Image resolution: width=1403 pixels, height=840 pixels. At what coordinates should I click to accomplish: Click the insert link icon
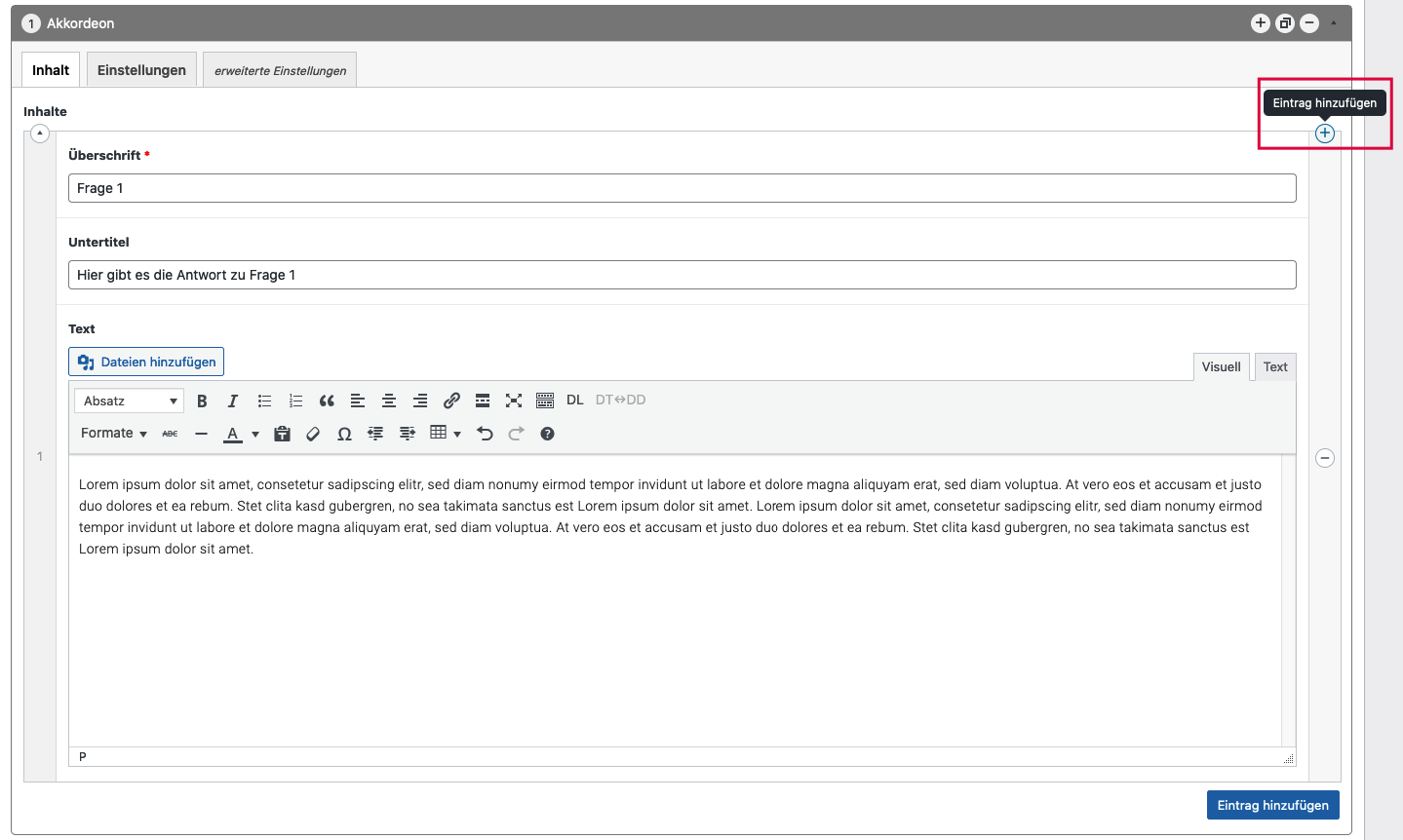click(x=451, y=401)
